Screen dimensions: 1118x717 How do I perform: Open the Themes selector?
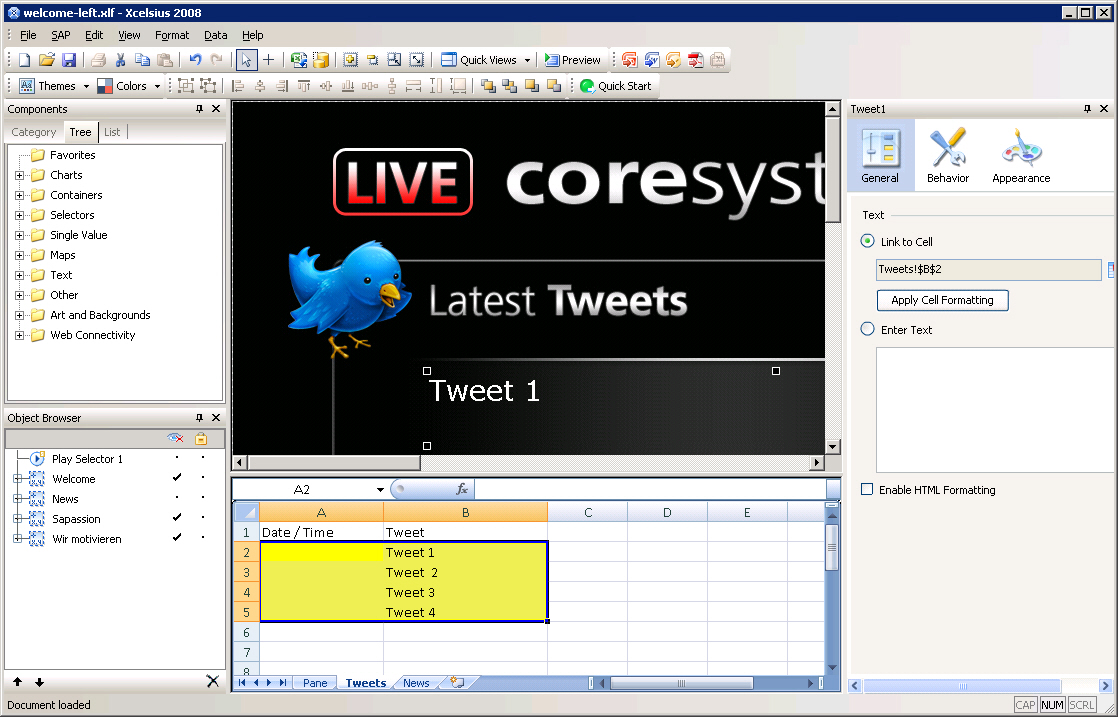[x=48, y=86]
